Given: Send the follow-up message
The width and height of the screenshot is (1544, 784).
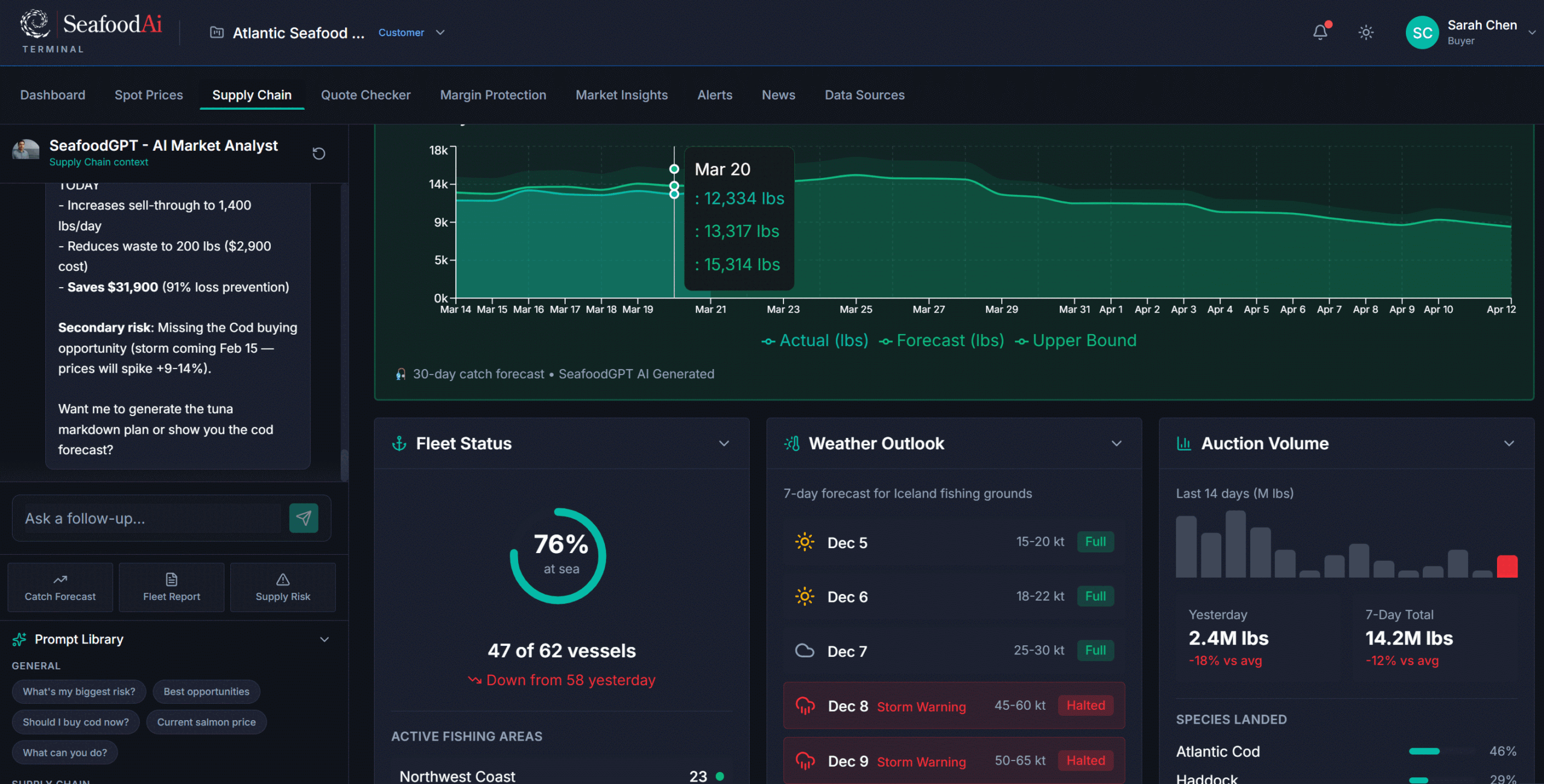Looking at the screenshot, I should click(303, 518).
